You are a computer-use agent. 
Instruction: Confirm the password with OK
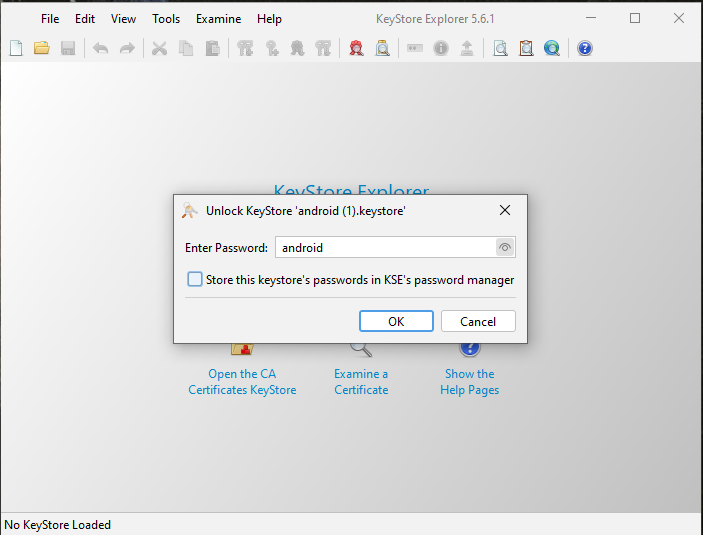396,321
